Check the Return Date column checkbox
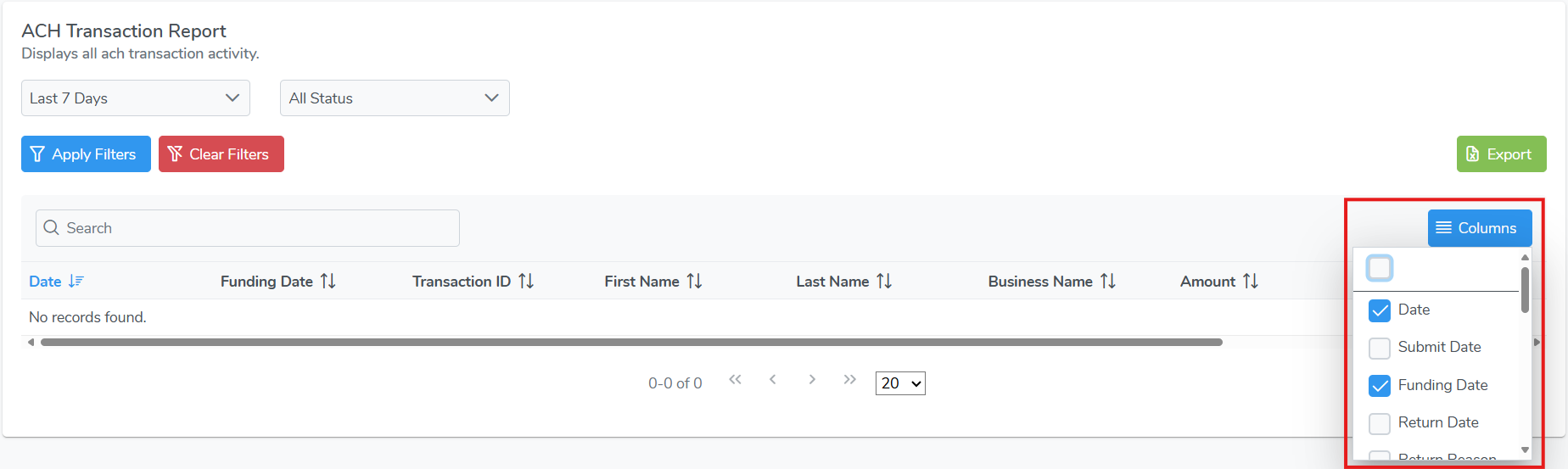Viewport: 1568px width, 469px height. tap(1380, 423)
